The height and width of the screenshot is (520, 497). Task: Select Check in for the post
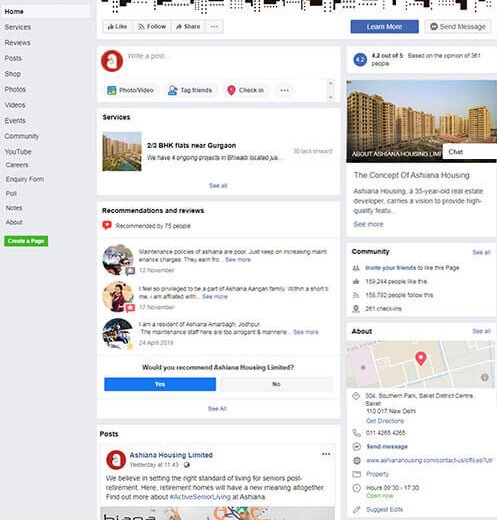click(245, 90)
